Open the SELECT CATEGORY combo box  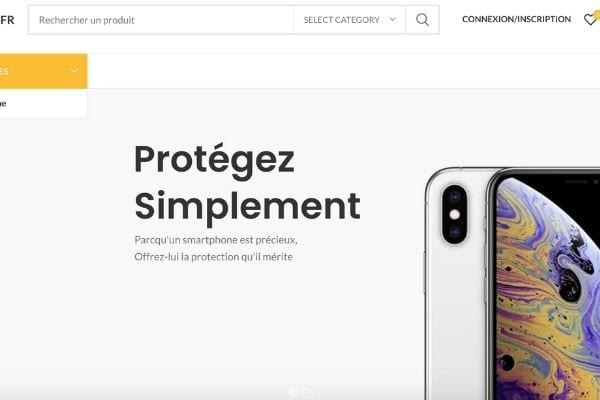pos(349,20)
